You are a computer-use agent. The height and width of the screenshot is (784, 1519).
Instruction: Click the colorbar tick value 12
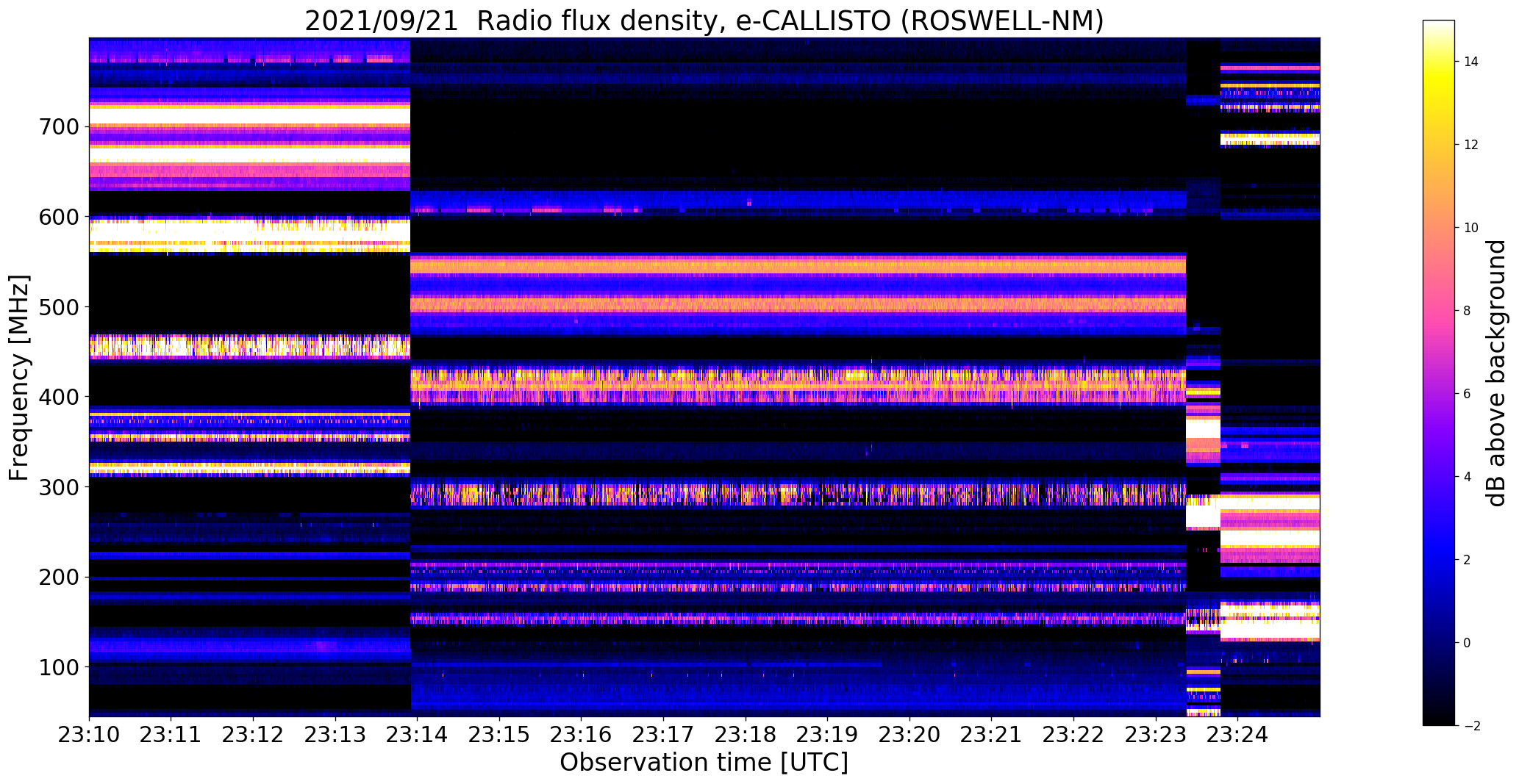click(x=1471, y=145)
